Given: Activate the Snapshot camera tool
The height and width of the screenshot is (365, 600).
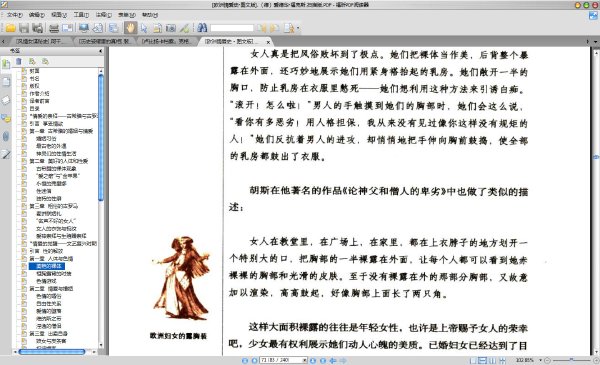Looking at the screenshot, I should point(171,28).
